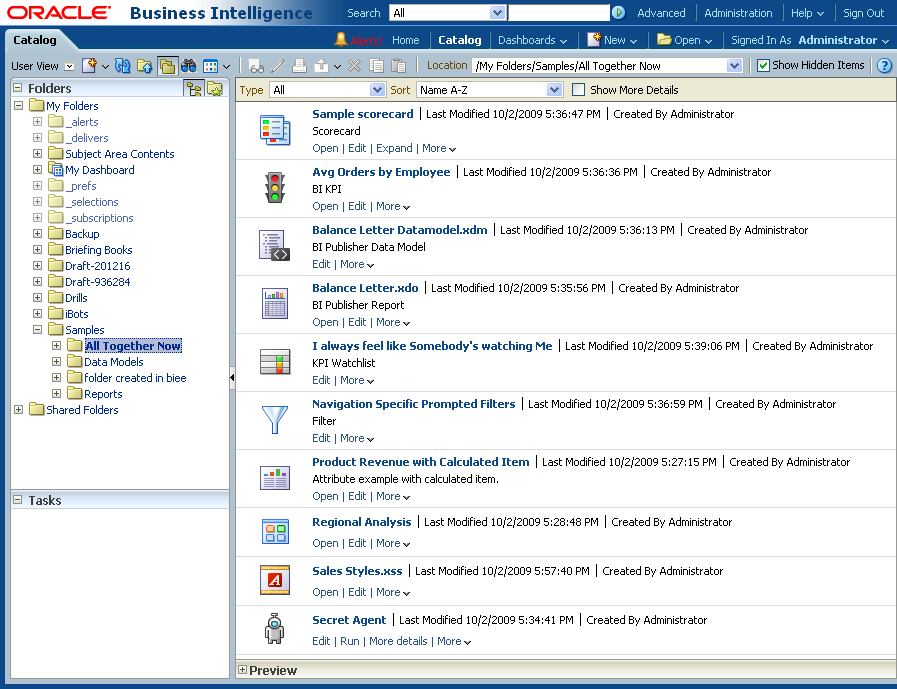Open the Regional Analysis title link
The image size is (897, 689).
[362, 522]
